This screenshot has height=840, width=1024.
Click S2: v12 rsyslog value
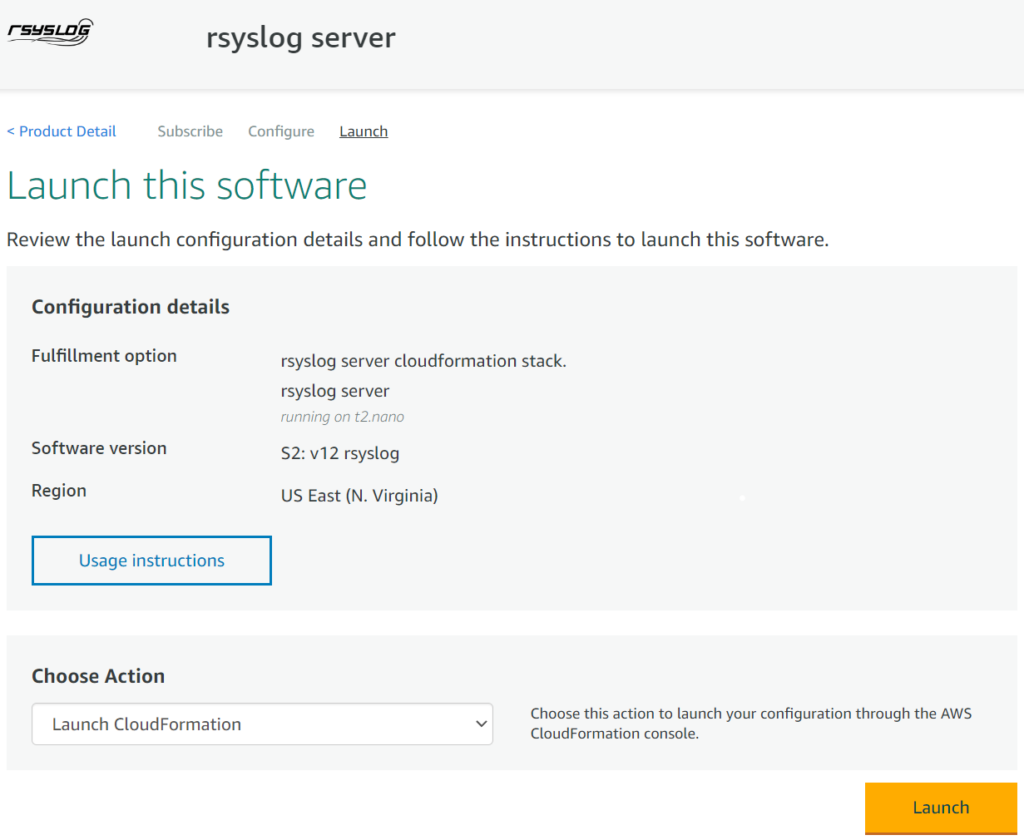coord(340,453)
